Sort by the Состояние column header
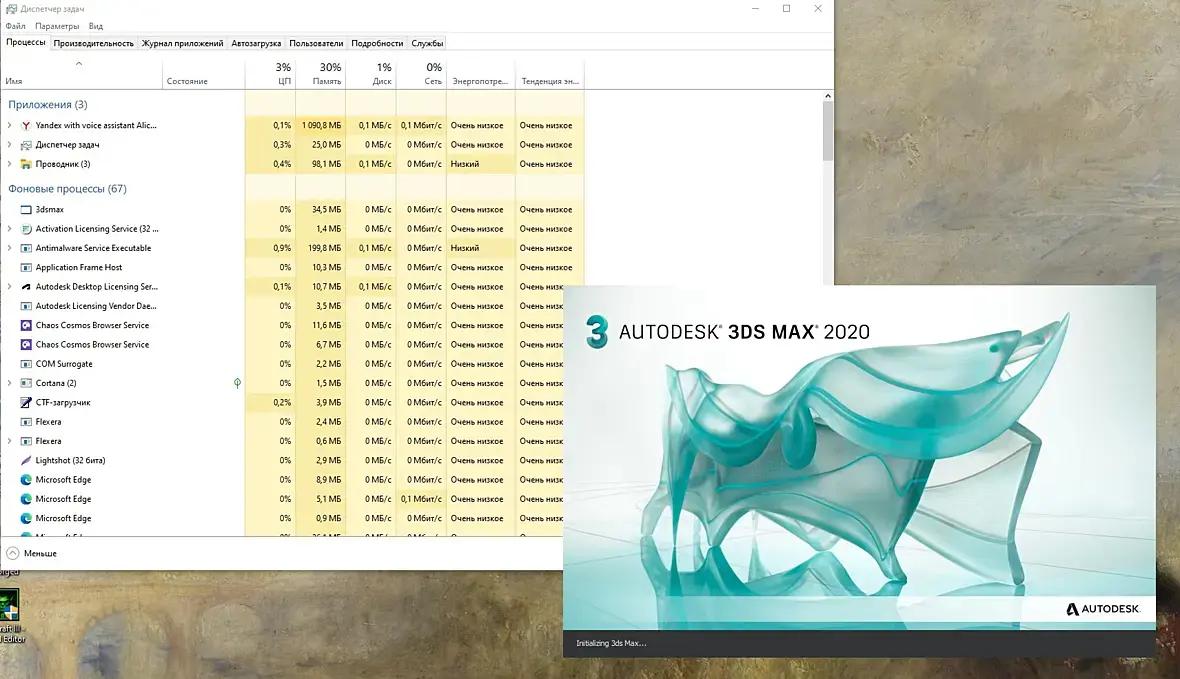The width and height of the screenshot is (1180, 679). 203,74
